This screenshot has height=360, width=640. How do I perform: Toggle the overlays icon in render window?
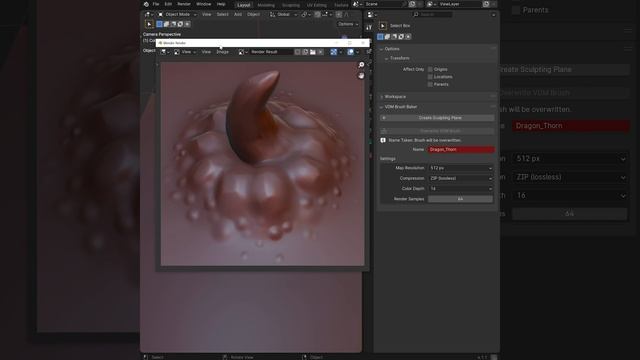click(x=351, y=52)
